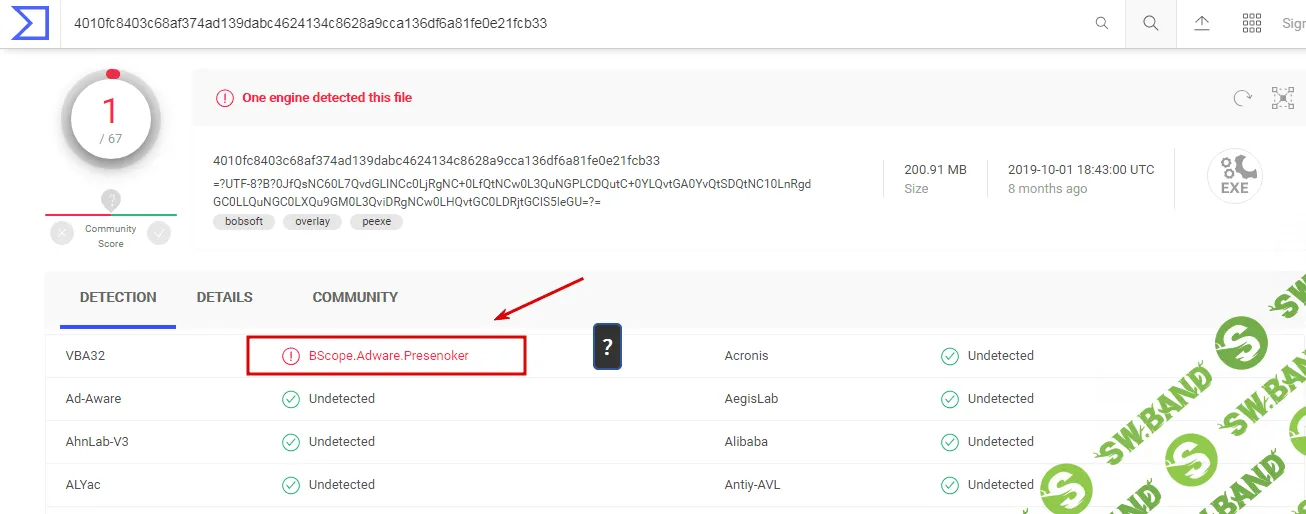Vote negative on community score
Image resolution: width=1306 pixels, height=514 pixels.
click(63, 233)
